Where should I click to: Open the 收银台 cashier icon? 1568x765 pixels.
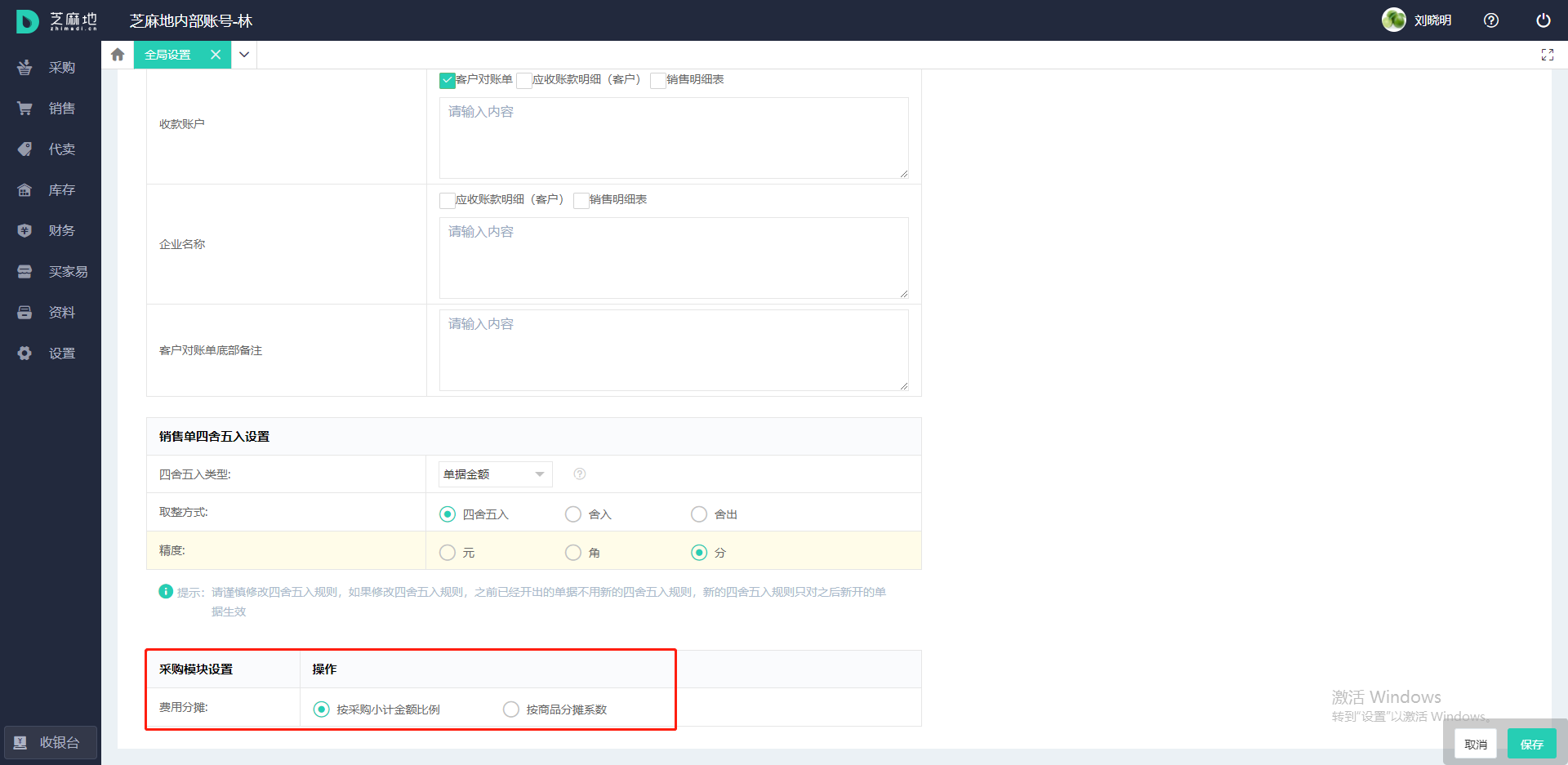[20, 742]
